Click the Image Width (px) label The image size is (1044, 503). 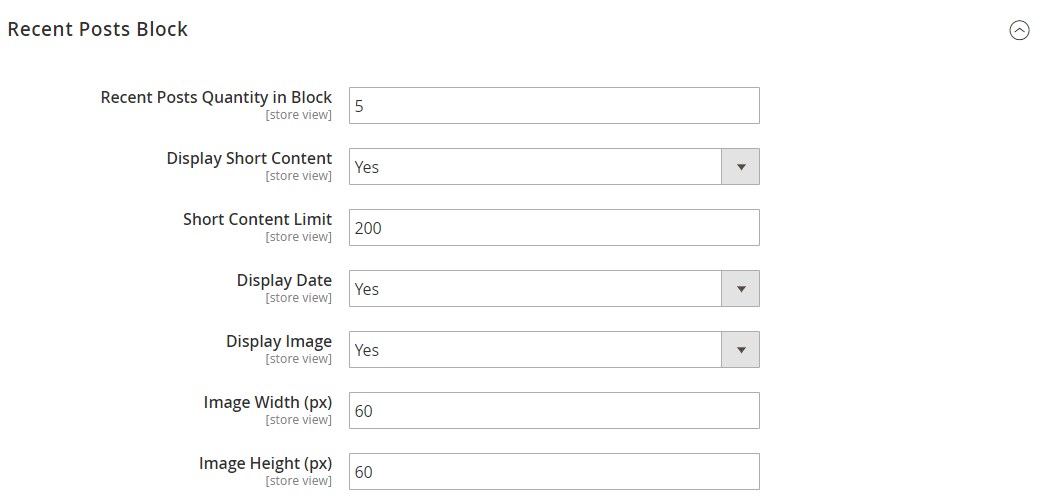coord(267,402)
